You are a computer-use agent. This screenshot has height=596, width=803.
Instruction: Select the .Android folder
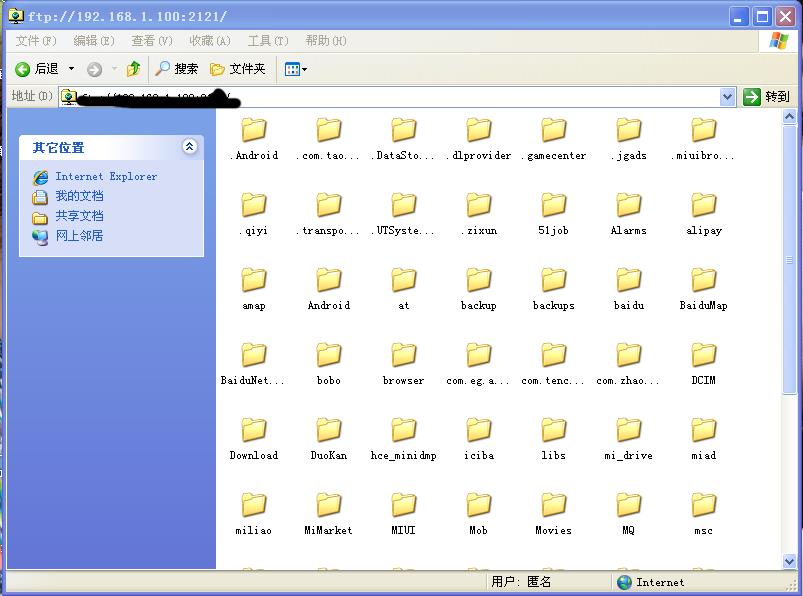coord(254,139)
